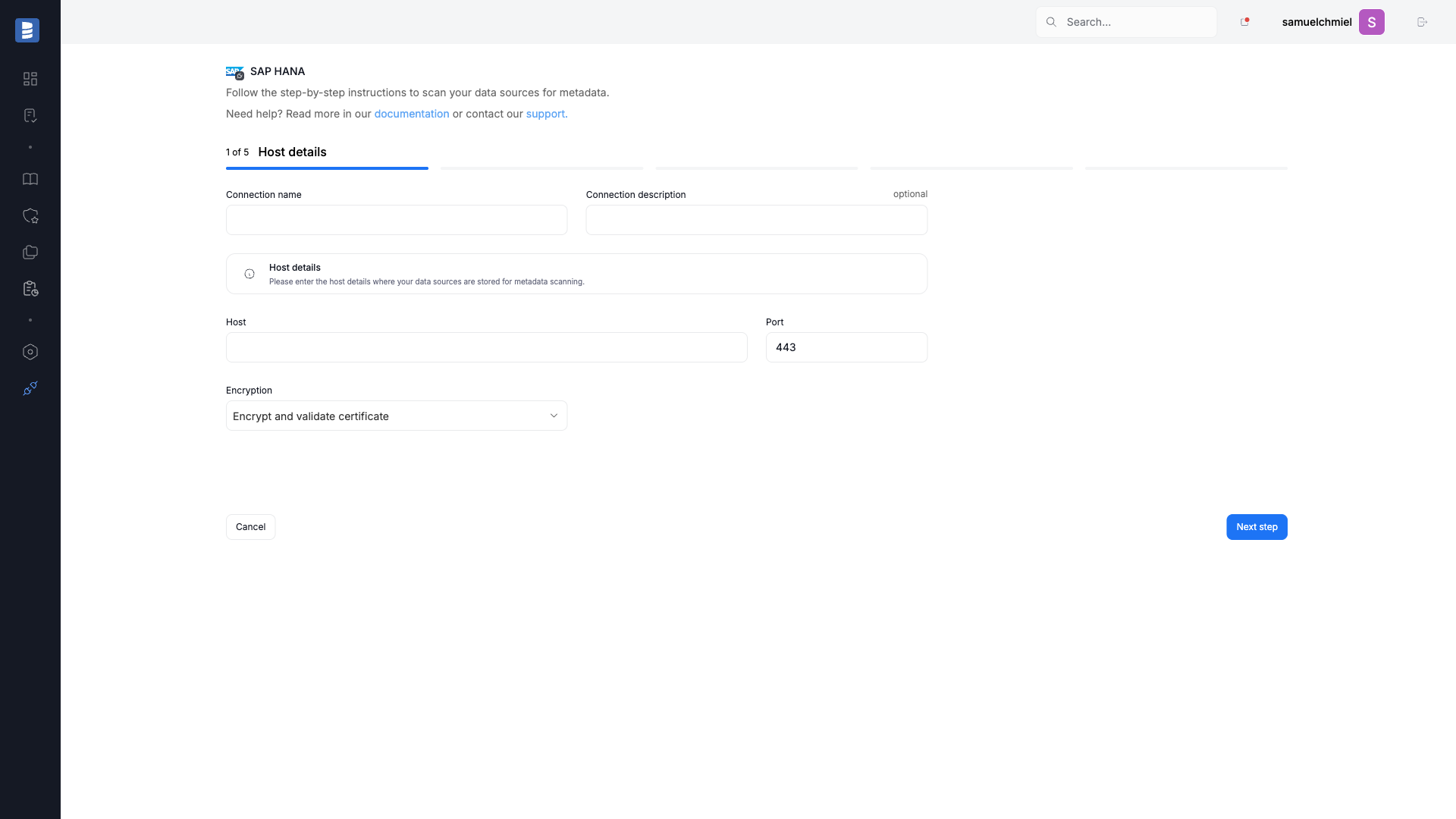
Task: Click the 'Please enter the host details' text
Action: click(427, 282)
